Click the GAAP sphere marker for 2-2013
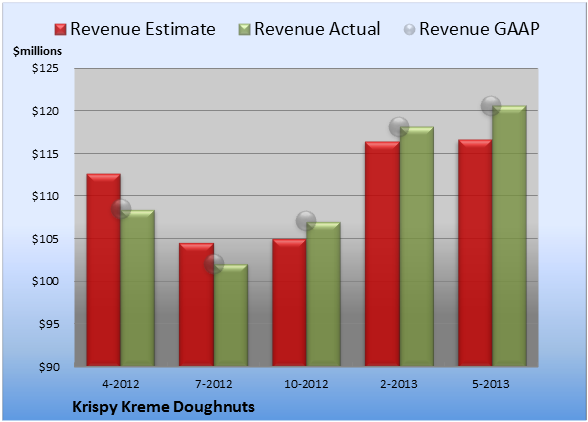This screenshot has height=422, width=588. pos(399,127)
